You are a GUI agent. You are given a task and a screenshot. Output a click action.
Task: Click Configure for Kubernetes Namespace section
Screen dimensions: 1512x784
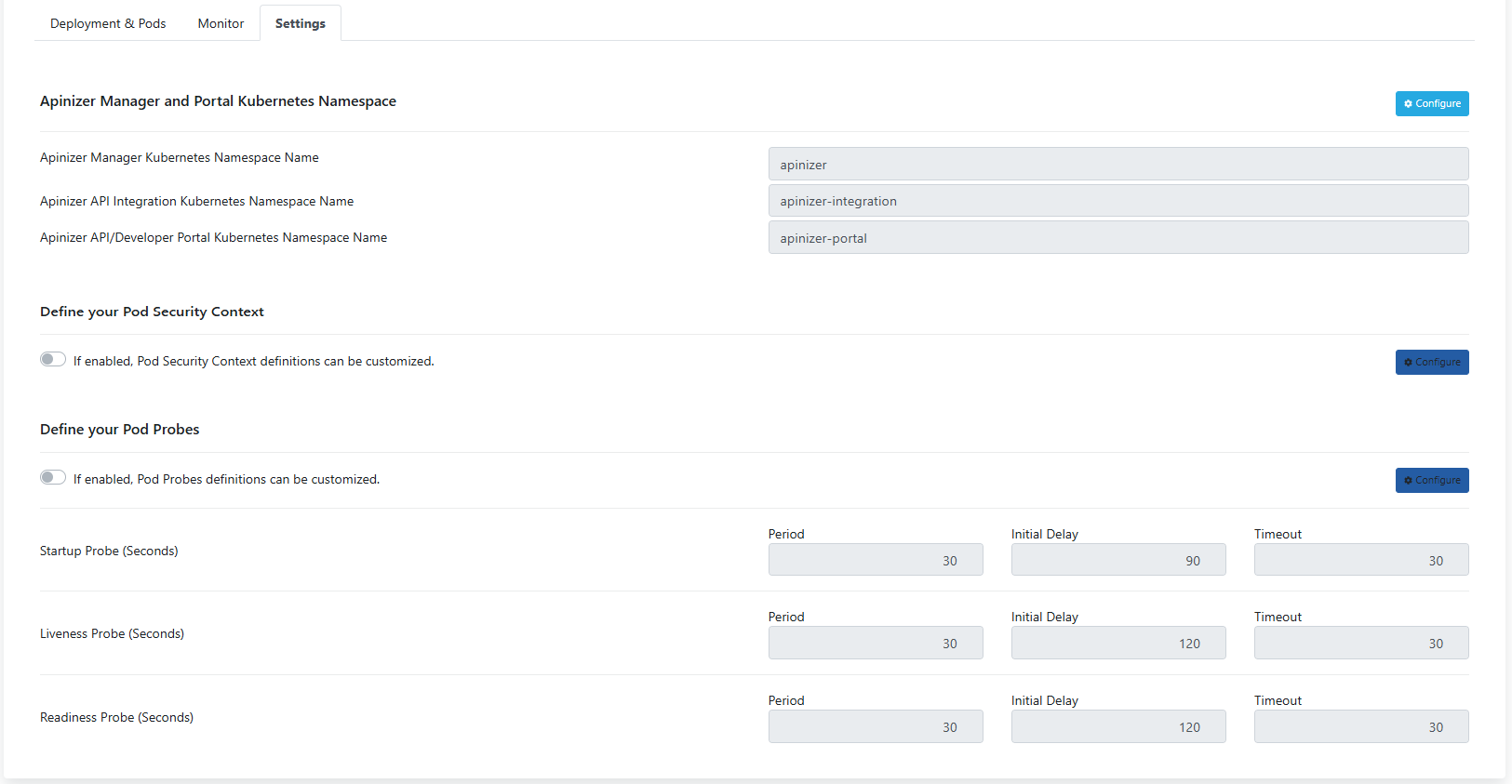(1431, 103)
